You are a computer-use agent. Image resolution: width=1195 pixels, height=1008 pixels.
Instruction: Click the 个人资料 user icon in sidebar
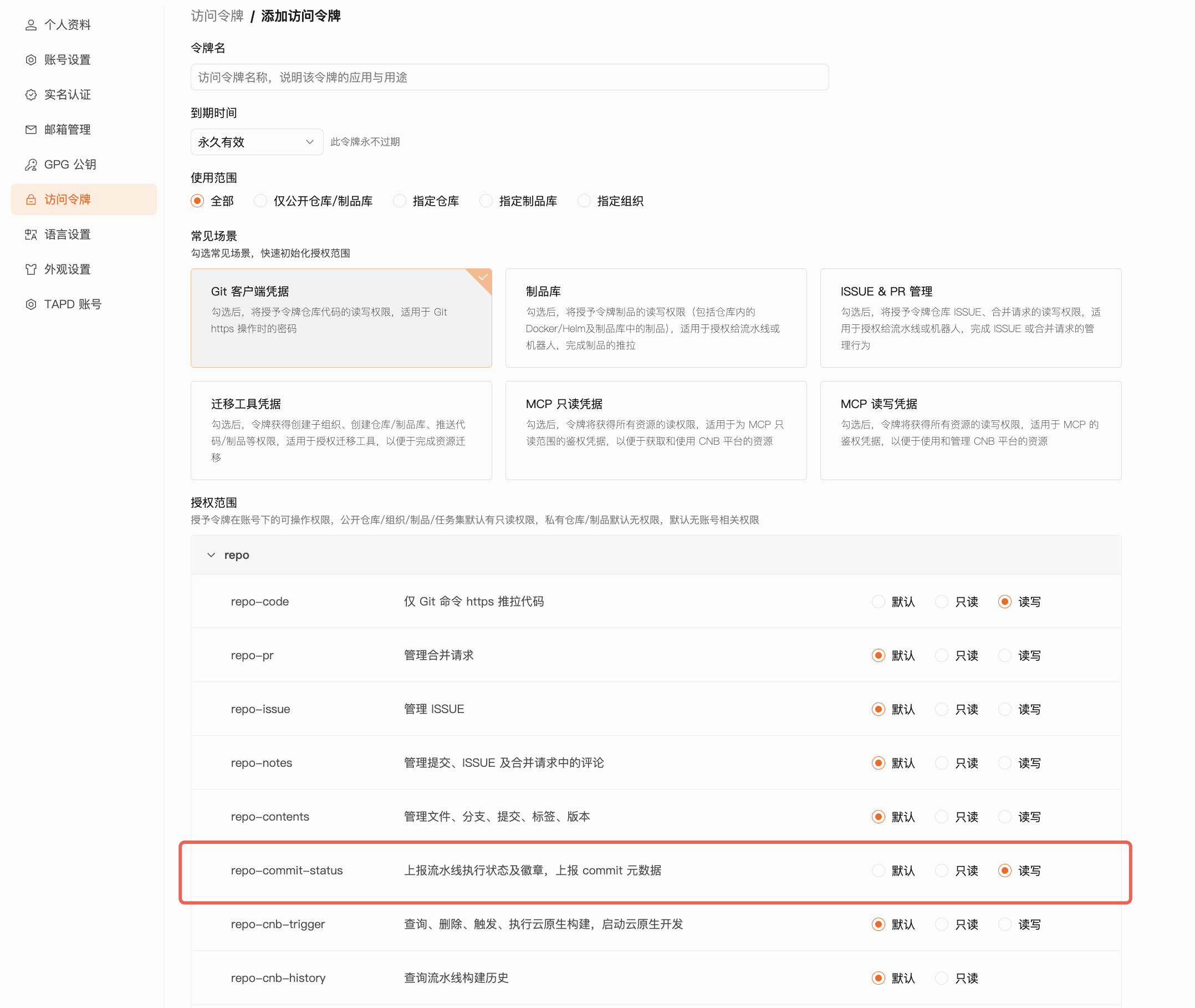[31, 24]
